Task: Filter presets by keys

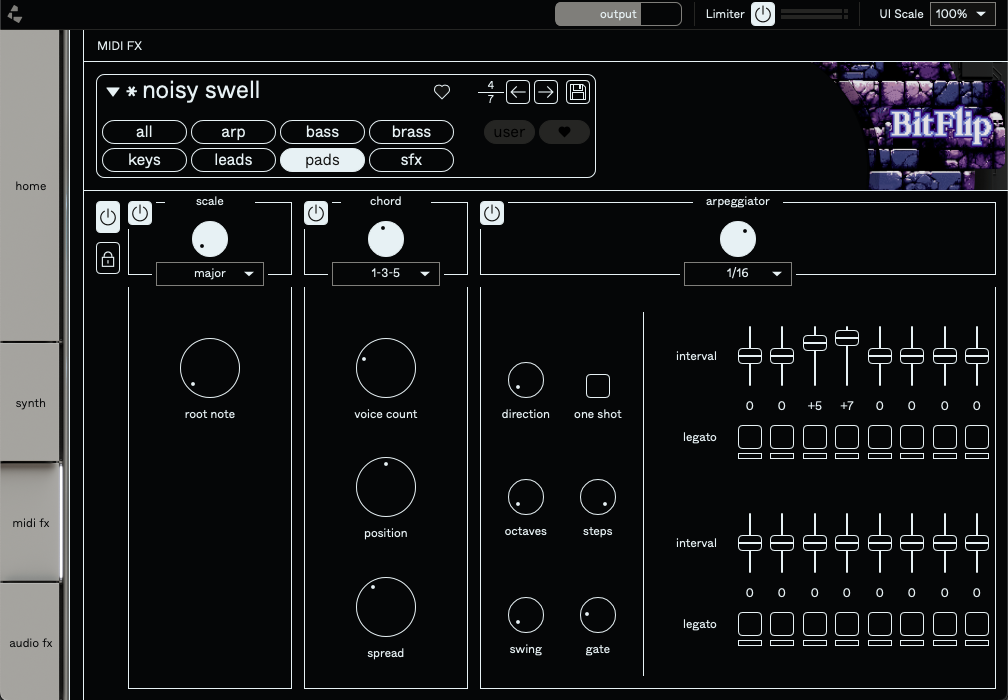Action: [x=144, y=160]
